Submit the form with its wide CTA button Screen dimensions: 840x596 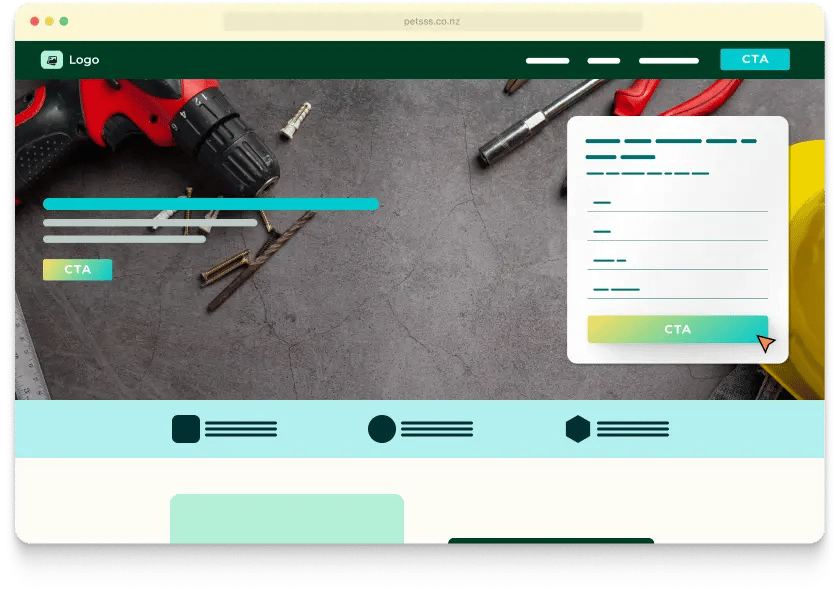pyautogui.click(x=677, y=329)
